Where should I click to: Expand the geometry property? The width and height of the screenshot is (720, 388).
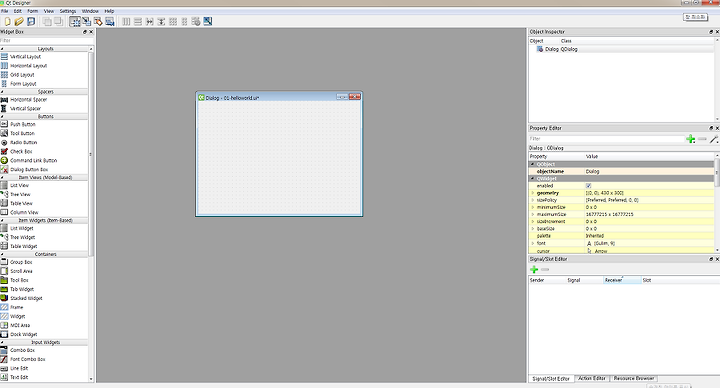coord(533,193)
